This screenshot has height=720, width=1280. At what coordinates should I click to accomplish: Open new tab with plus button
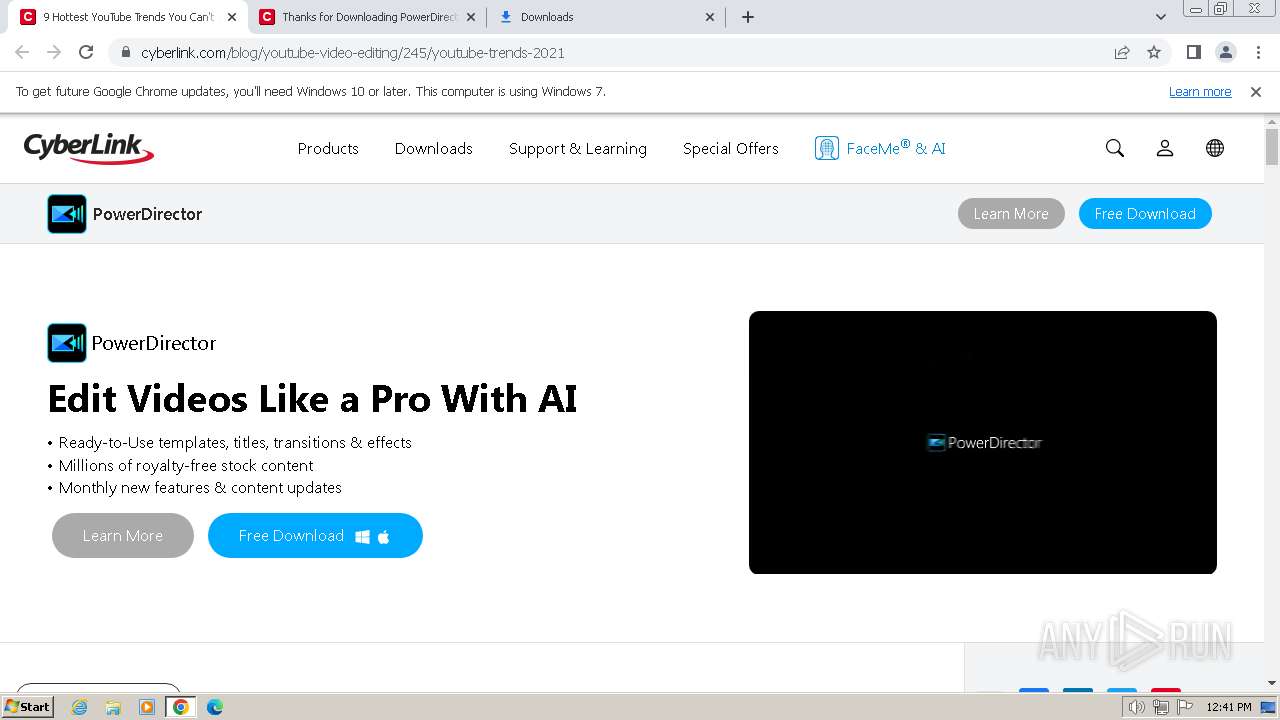tap(748, 17)
